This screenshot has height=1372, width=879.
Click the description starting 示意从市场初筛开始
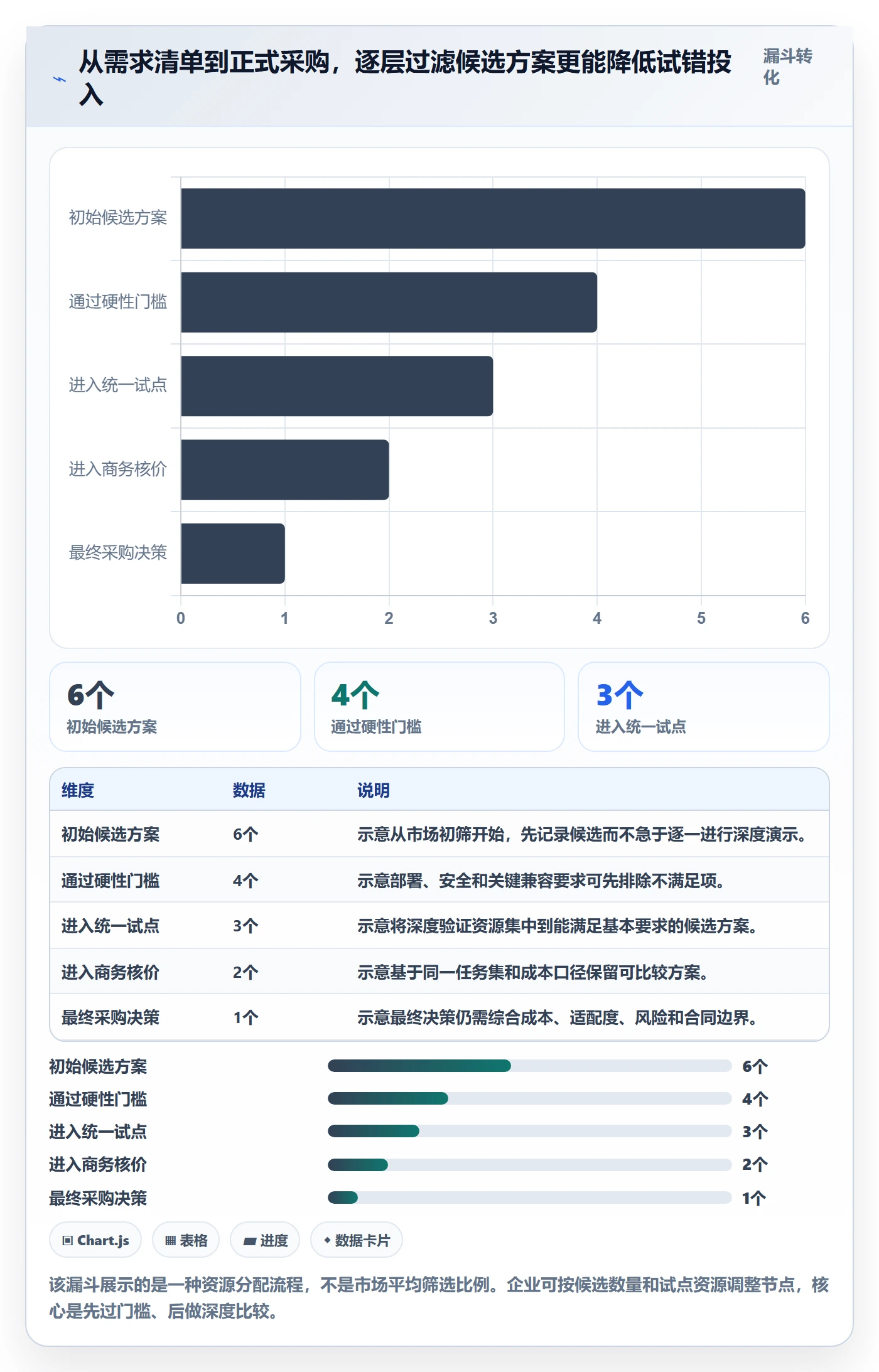583,834
